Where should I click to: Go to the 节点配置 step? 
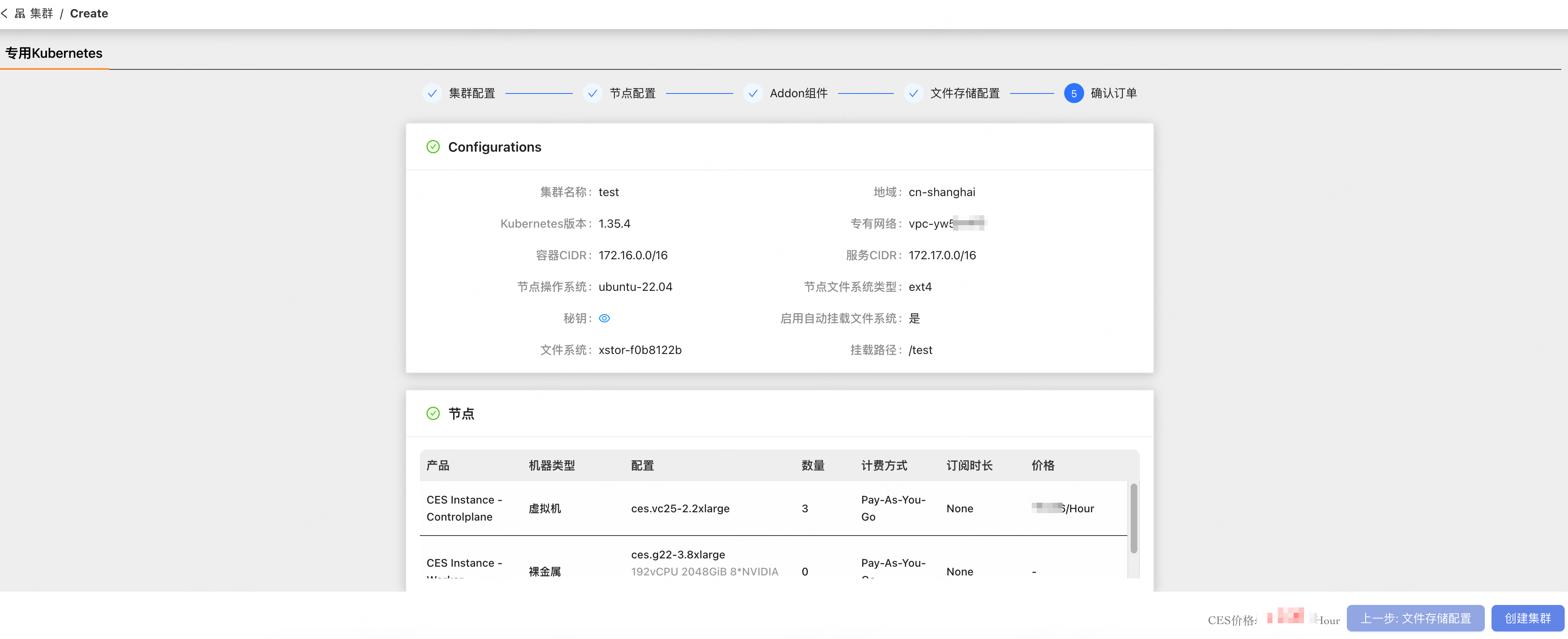(x=632, y=93)
